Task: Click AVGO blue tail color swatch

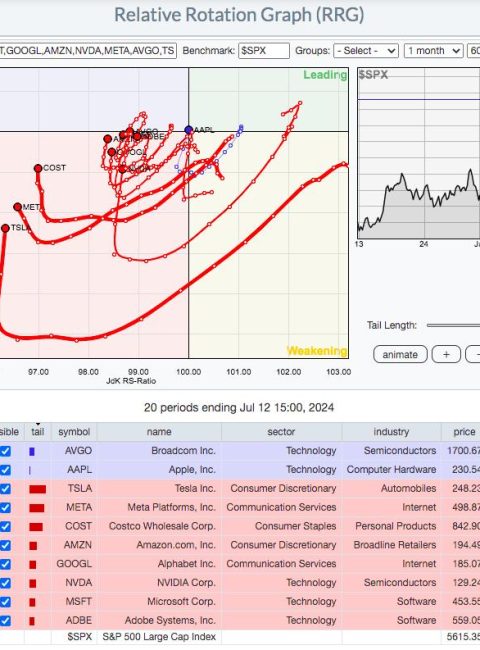Action: click(x=32, y=451)
